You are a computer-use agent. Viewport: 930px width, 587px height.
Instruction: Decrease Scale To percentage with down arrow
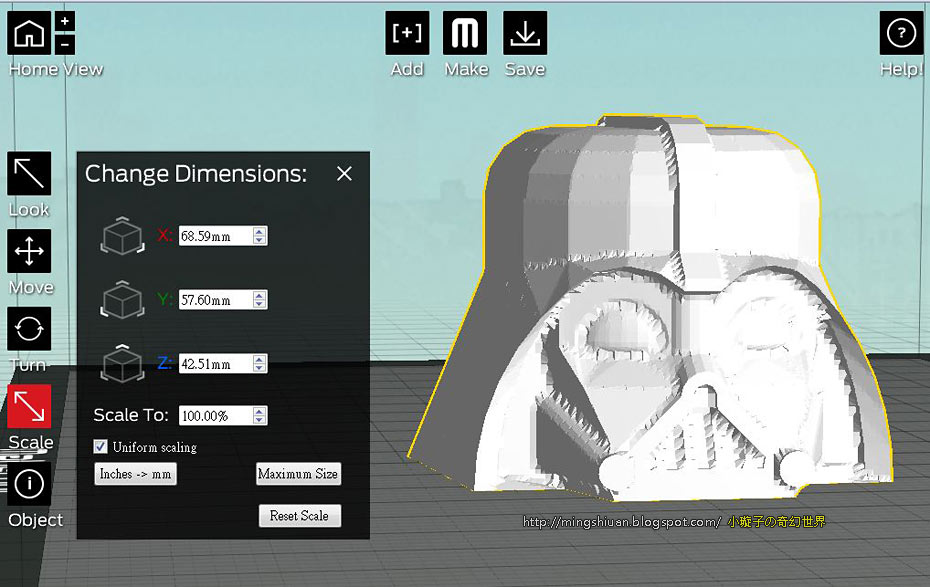click(x=259, y=420)
